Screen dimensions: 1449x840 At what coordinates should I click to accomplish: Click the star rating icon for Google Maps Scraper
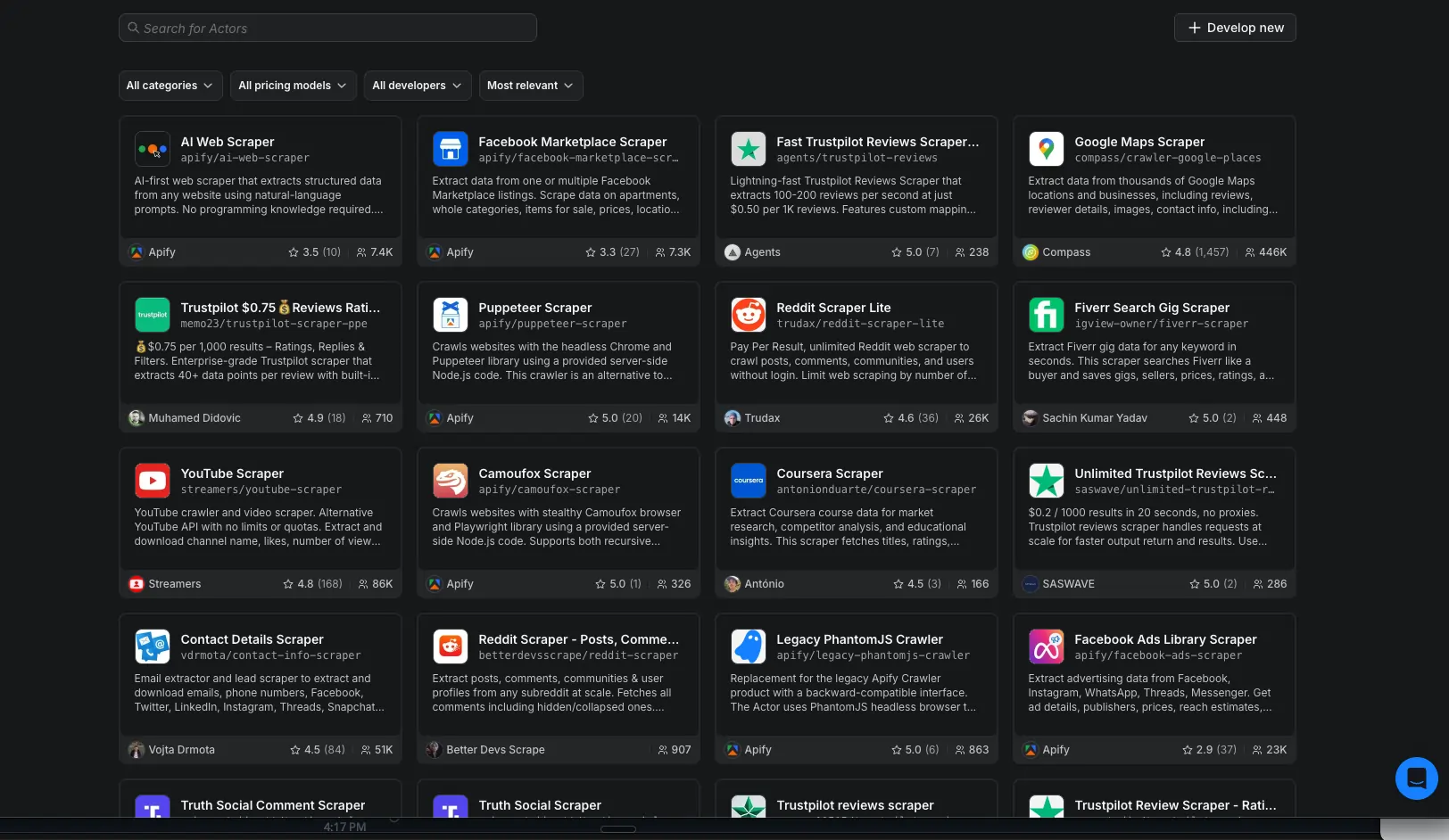1166,252
